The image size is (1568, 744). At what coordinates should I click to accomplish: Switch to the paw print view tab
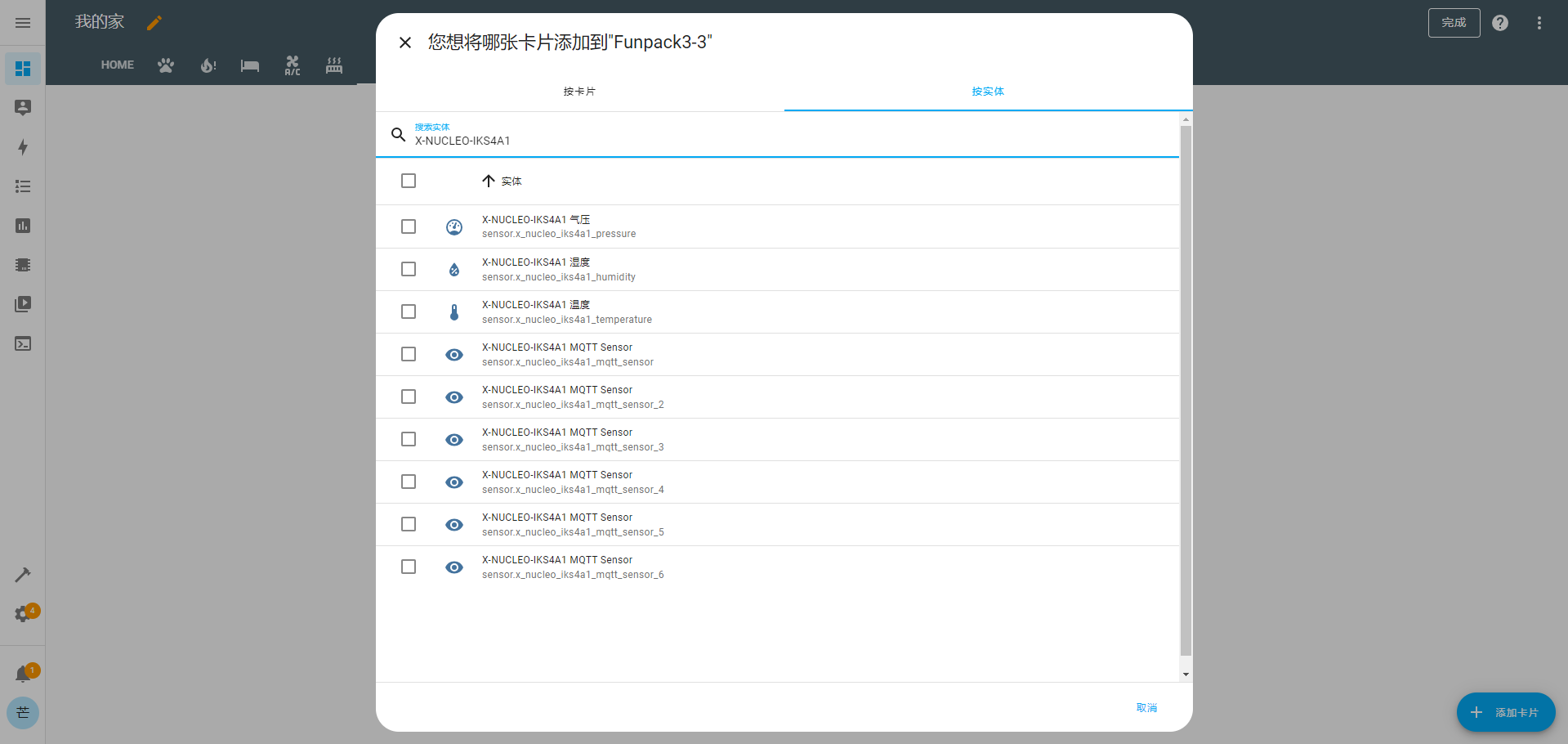pyautogui.click(x=166, y=65)
